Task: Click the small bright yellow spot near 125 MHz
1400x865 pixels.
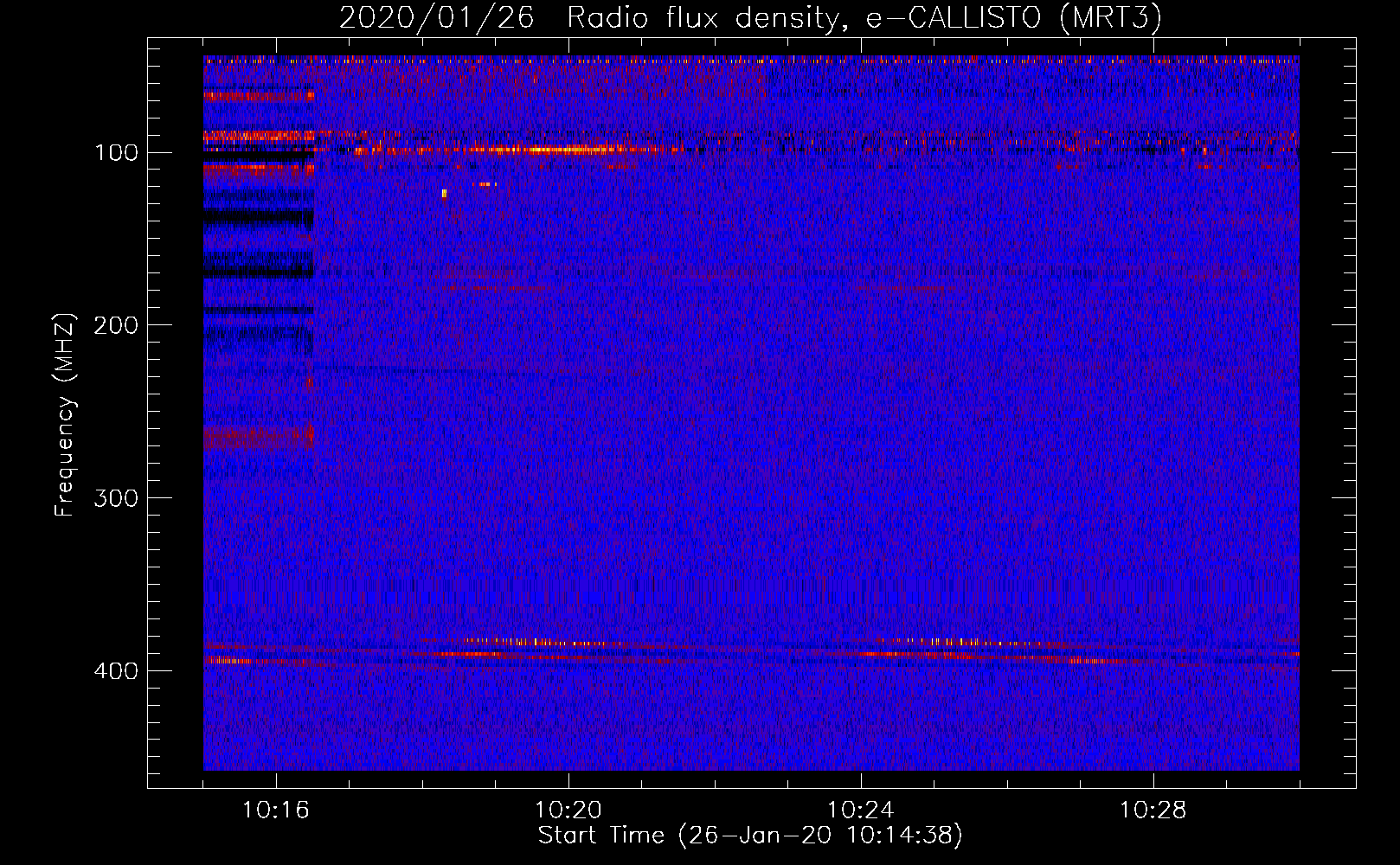Action: click(444, 193)
